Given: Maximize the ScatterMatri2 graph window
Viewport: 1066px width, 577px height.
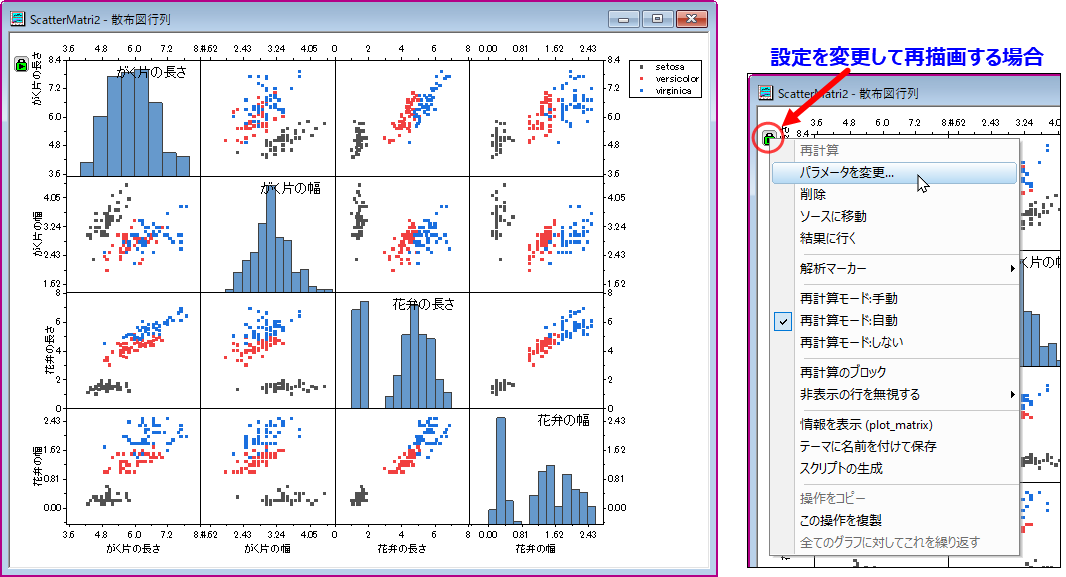Looking at the screenshot, I should pos(657,18).
